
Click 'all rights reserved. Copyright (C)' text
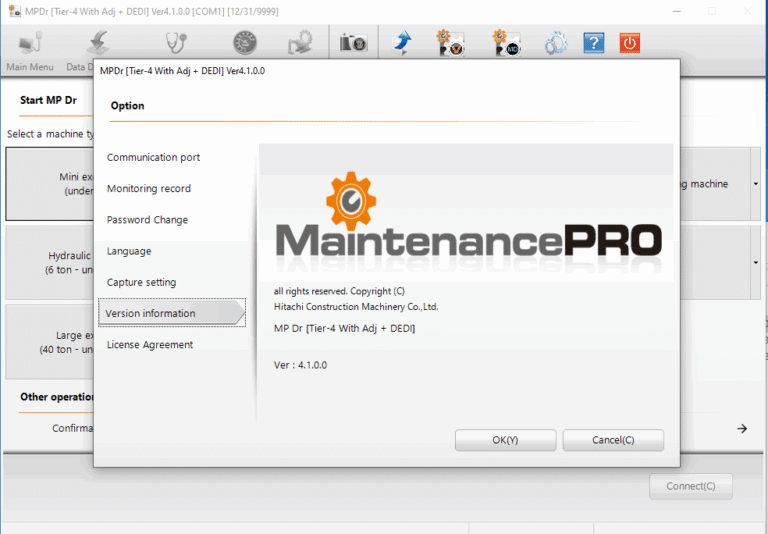pyautogui.click(x=339, y=291)
